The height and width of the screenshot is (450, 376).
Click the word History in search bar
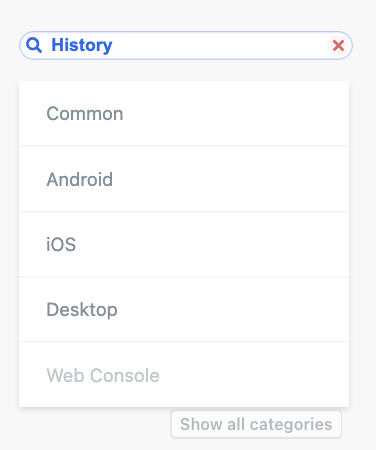(x=82, y=45)
